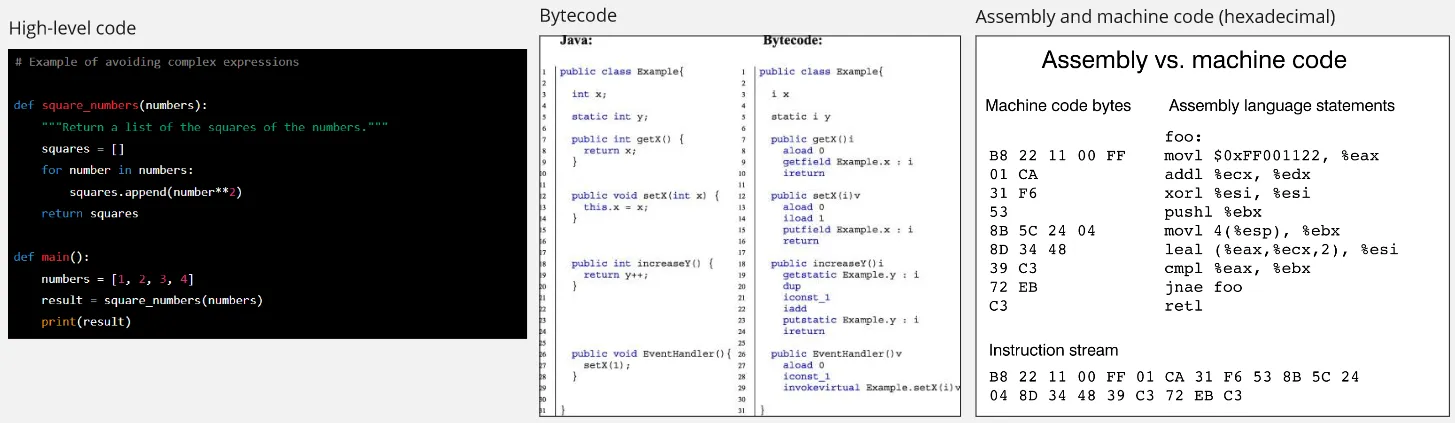The height and width of the screenshot is (423, 1455).
Task: Click the Java versus Bytecode comparison image
Action: tap(750, 226)
